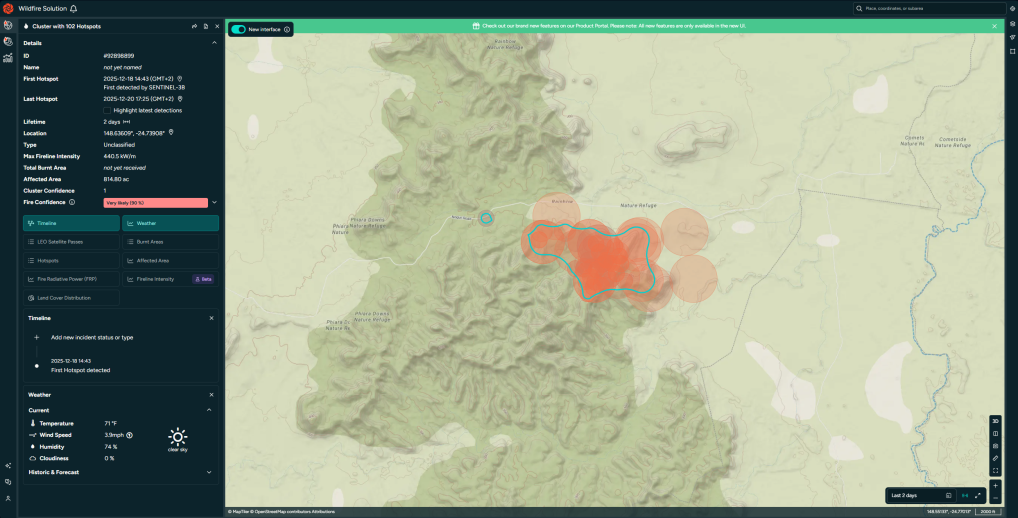The width and height of the screenshot is (1018, 518).
Task: Toggle 3D map view
Action: (x=995, y=421)
